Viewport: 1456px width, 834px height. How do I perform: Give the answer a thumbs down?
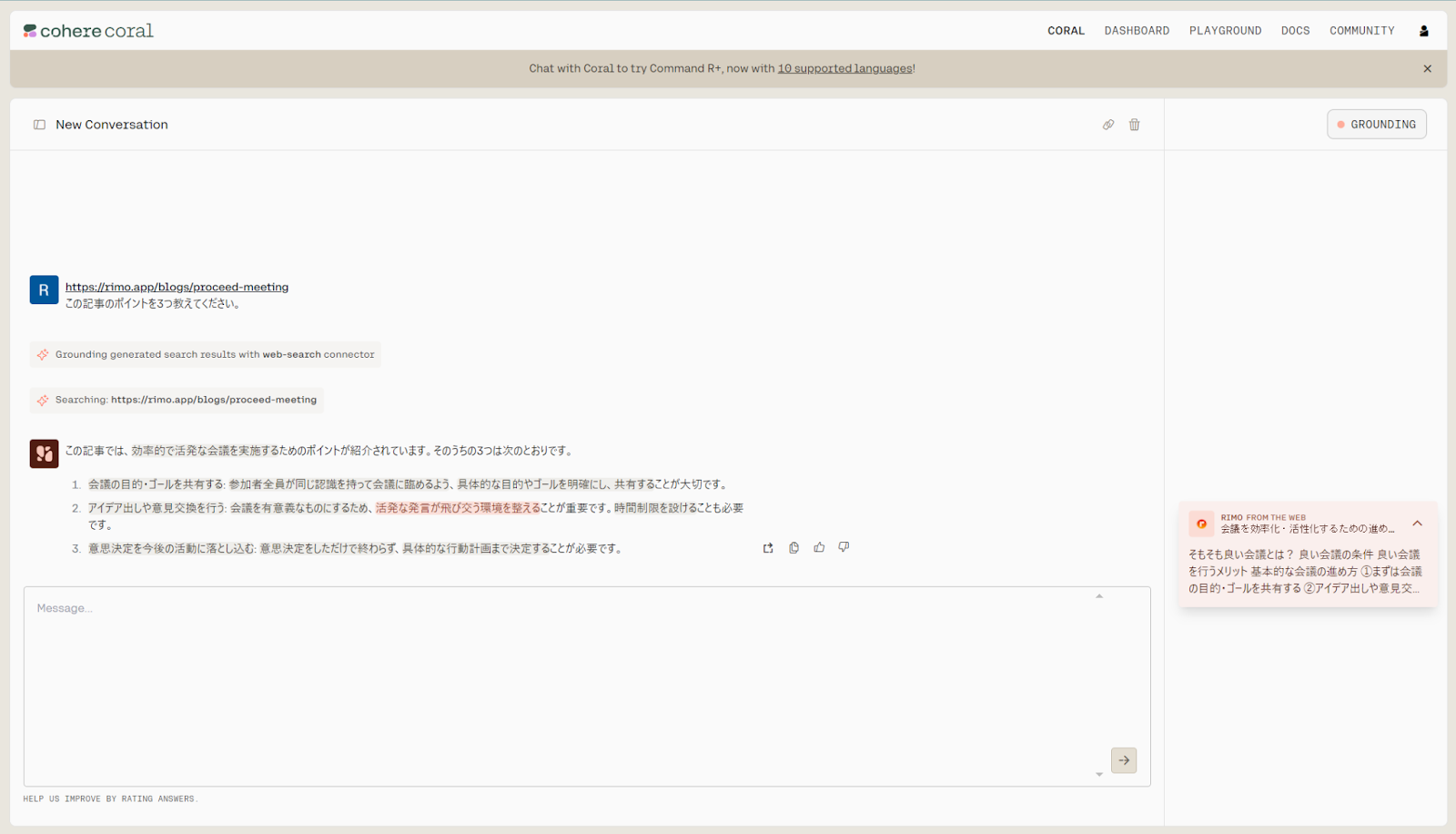(x=844, y=547)
